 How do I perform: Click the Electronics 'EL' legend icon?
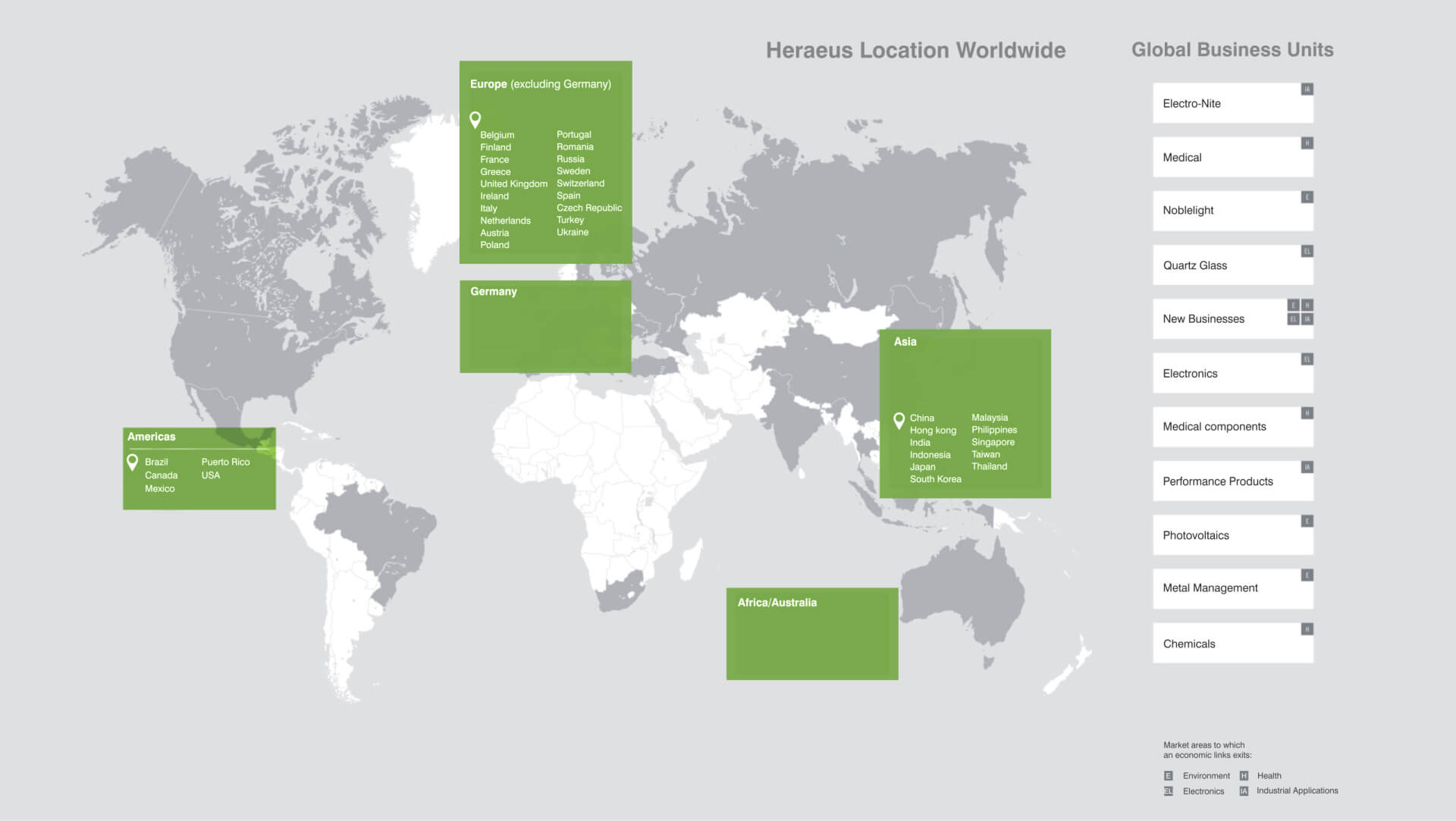[x=1169, y=791]
